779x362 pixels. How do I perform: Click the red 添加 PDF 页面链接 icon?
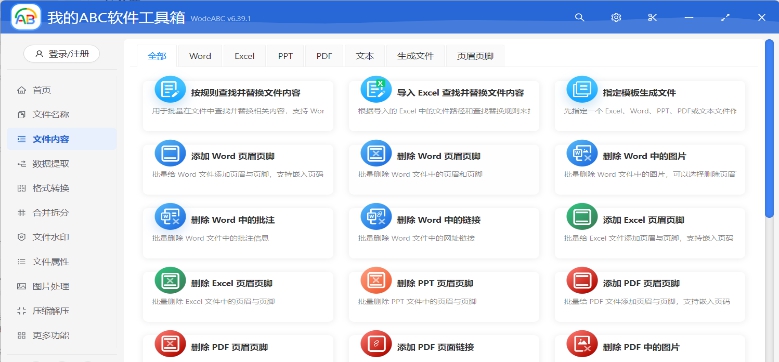pyautogui.click(x=376, y=344)
